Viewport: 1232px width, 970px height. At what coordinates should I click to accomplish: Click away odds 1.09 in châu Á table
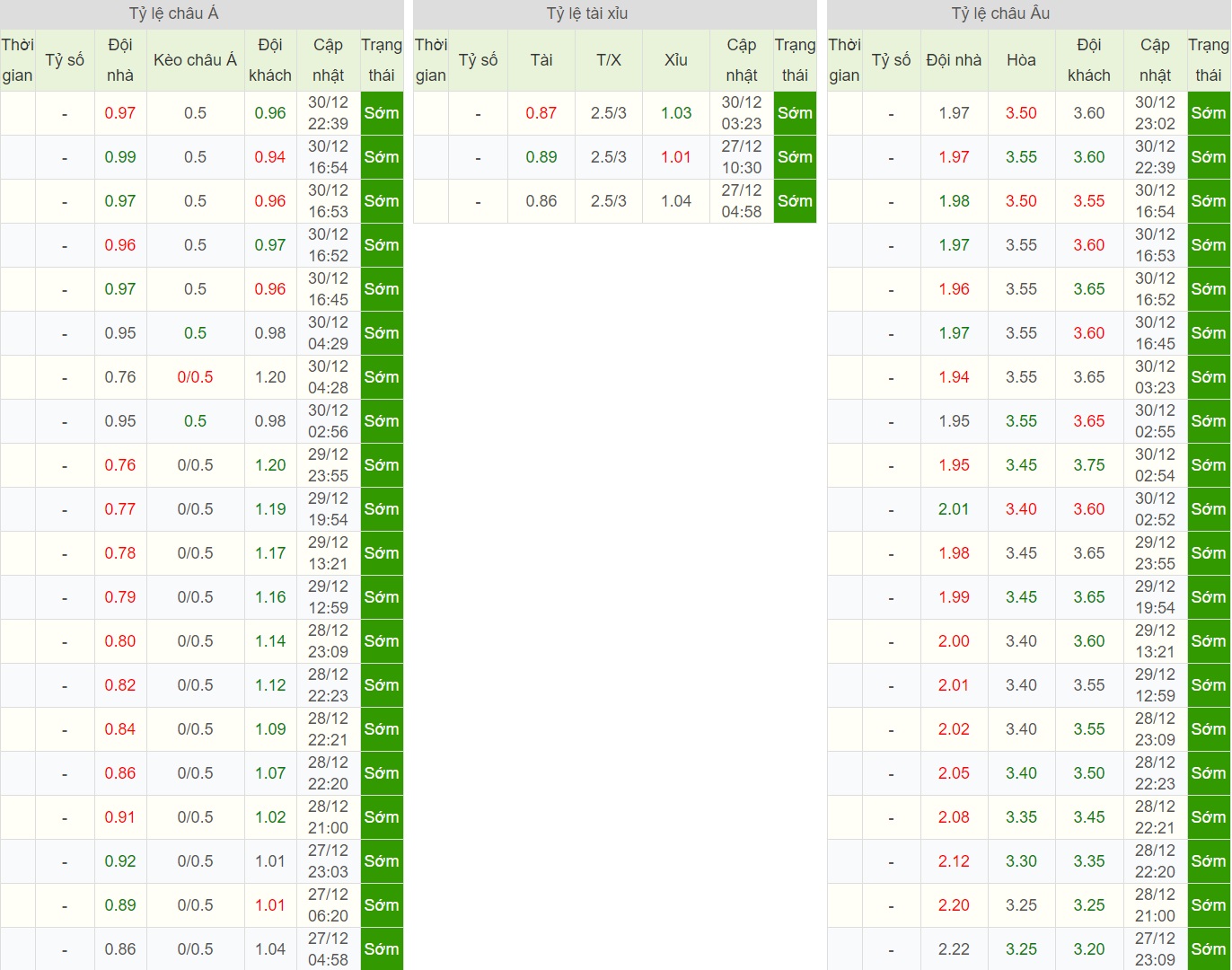click(x=270, y=729)
